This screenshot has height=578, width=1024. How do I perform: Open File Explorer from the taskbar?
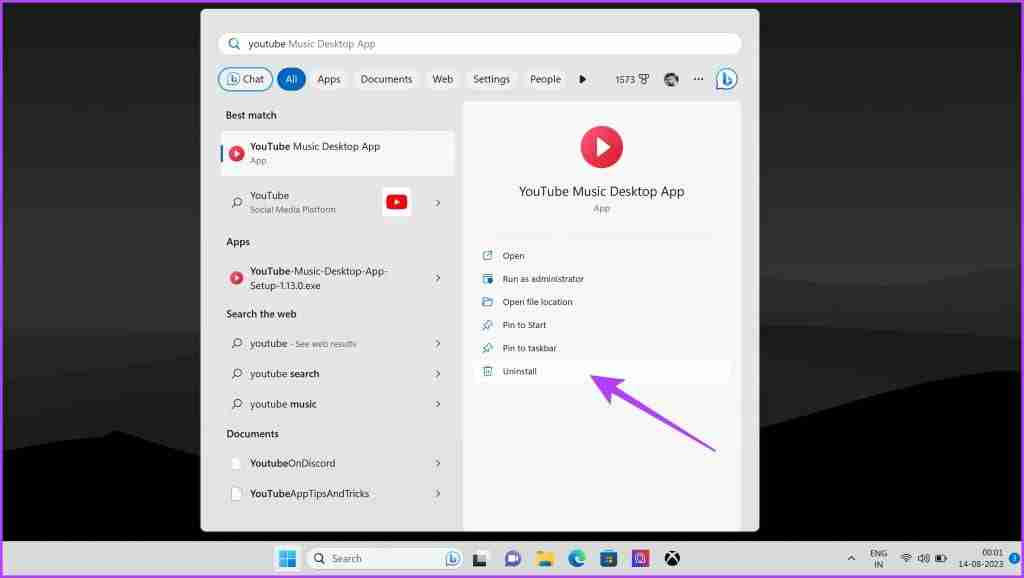[x=545, y=558]
